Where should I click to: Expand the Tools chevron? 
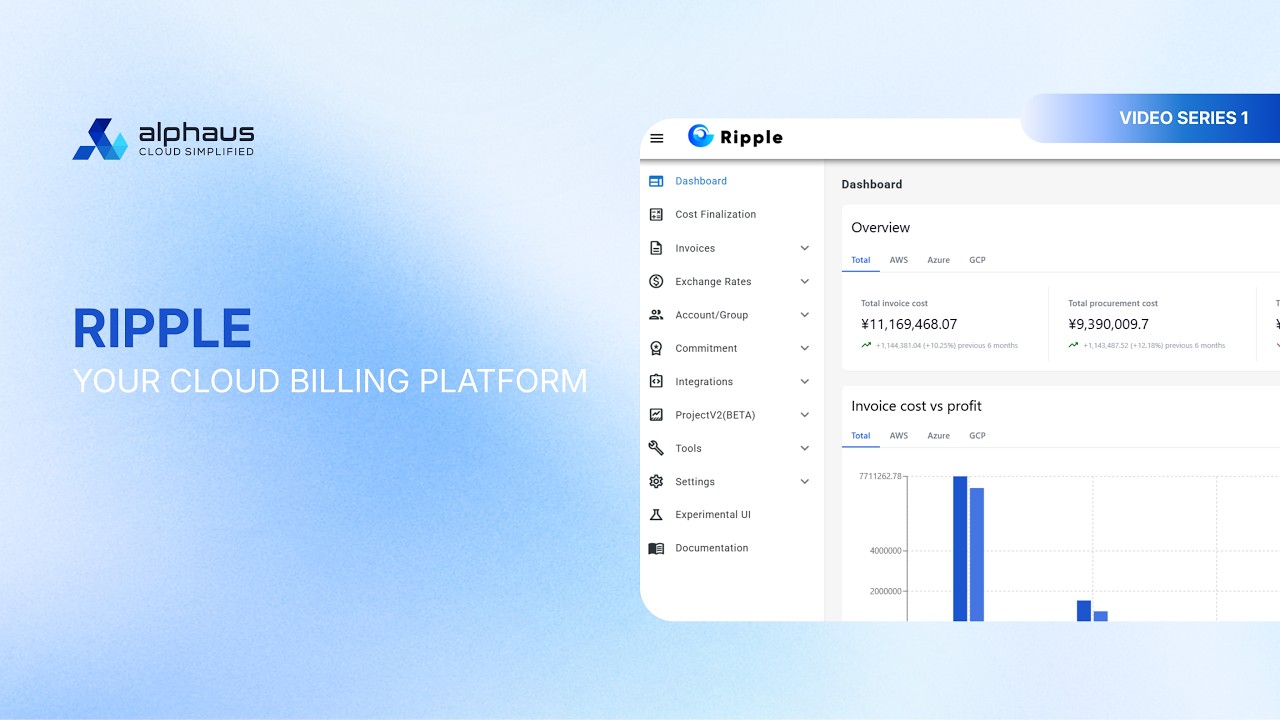(805, 448)
